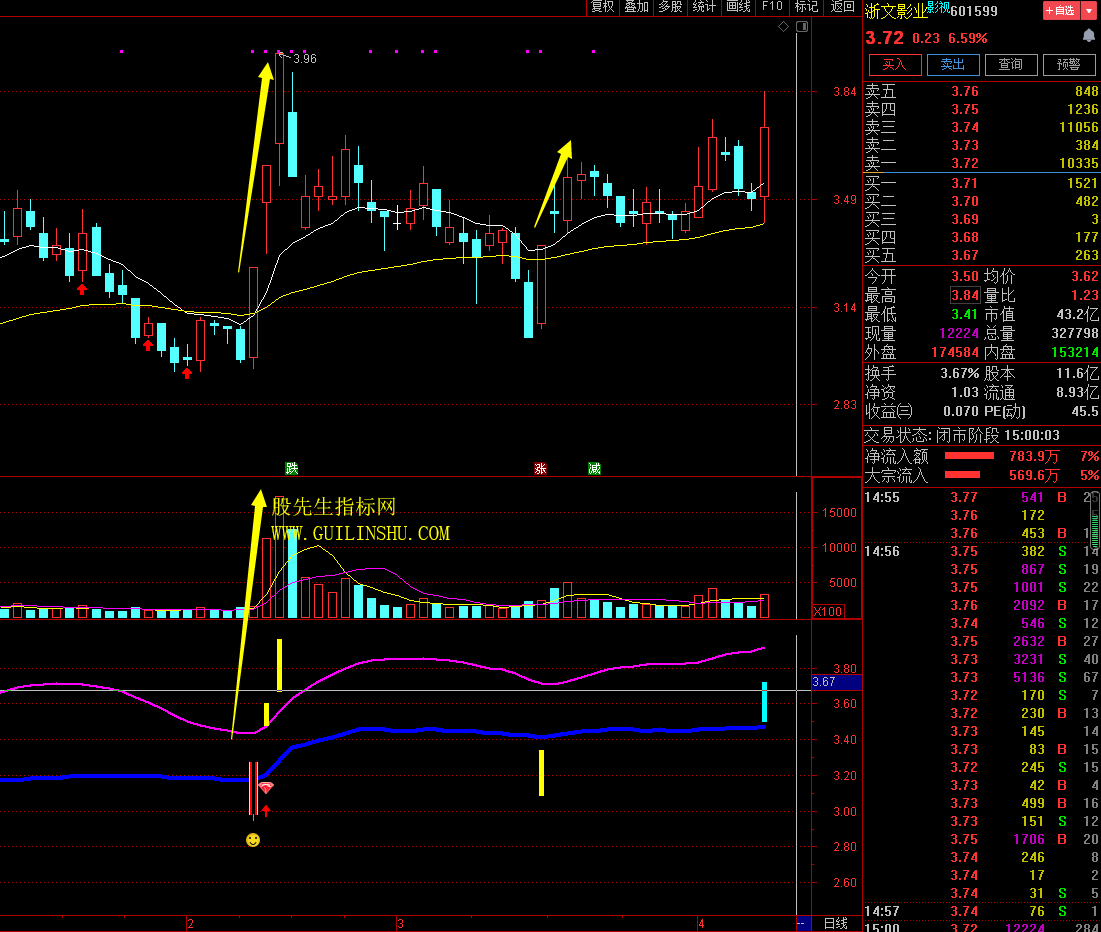
Task: Open the 日线 period selector
Action: pos(836,924)
